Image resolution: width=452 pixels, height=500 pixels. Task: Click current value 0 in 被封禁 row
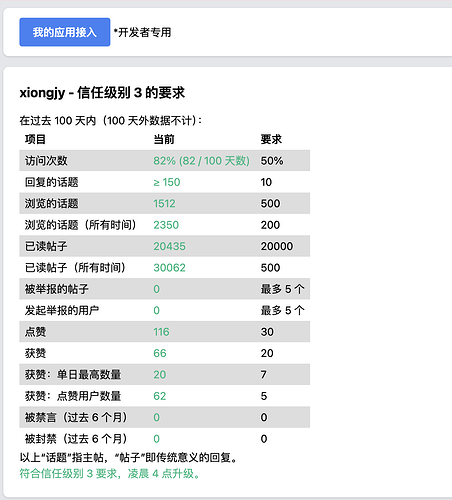tap(156, 439)
